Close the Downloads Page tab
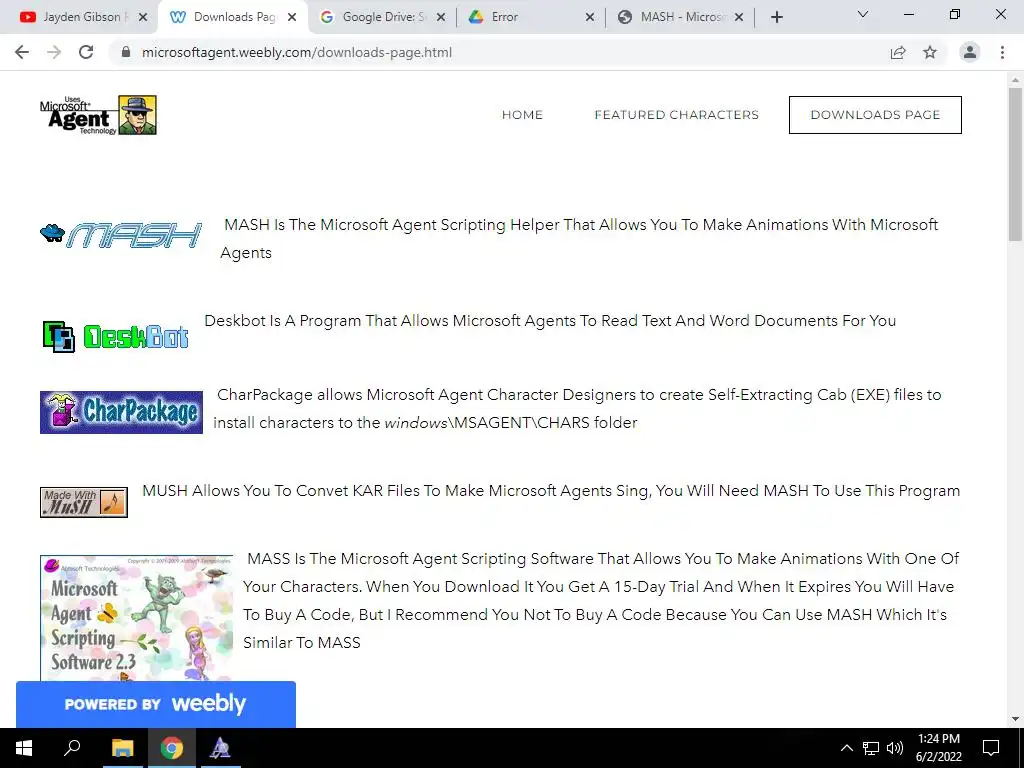1024x768 pixels. click(292, 17)
